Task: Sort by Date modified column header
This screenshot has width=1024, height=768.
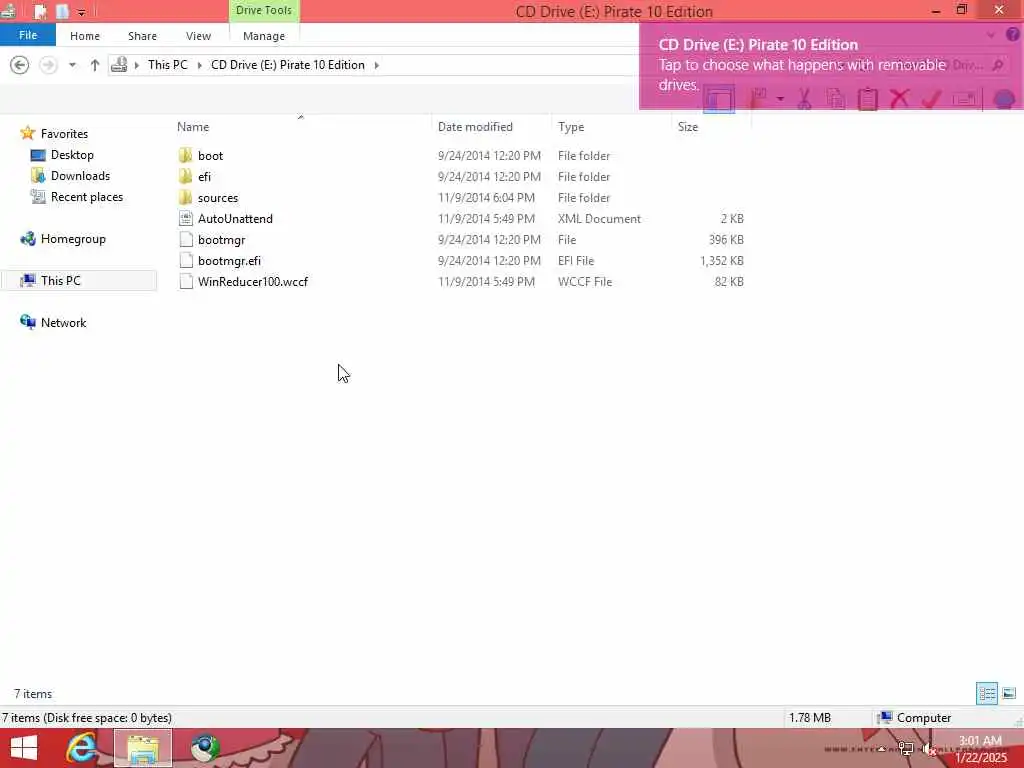Action: (x=475, y=127)
